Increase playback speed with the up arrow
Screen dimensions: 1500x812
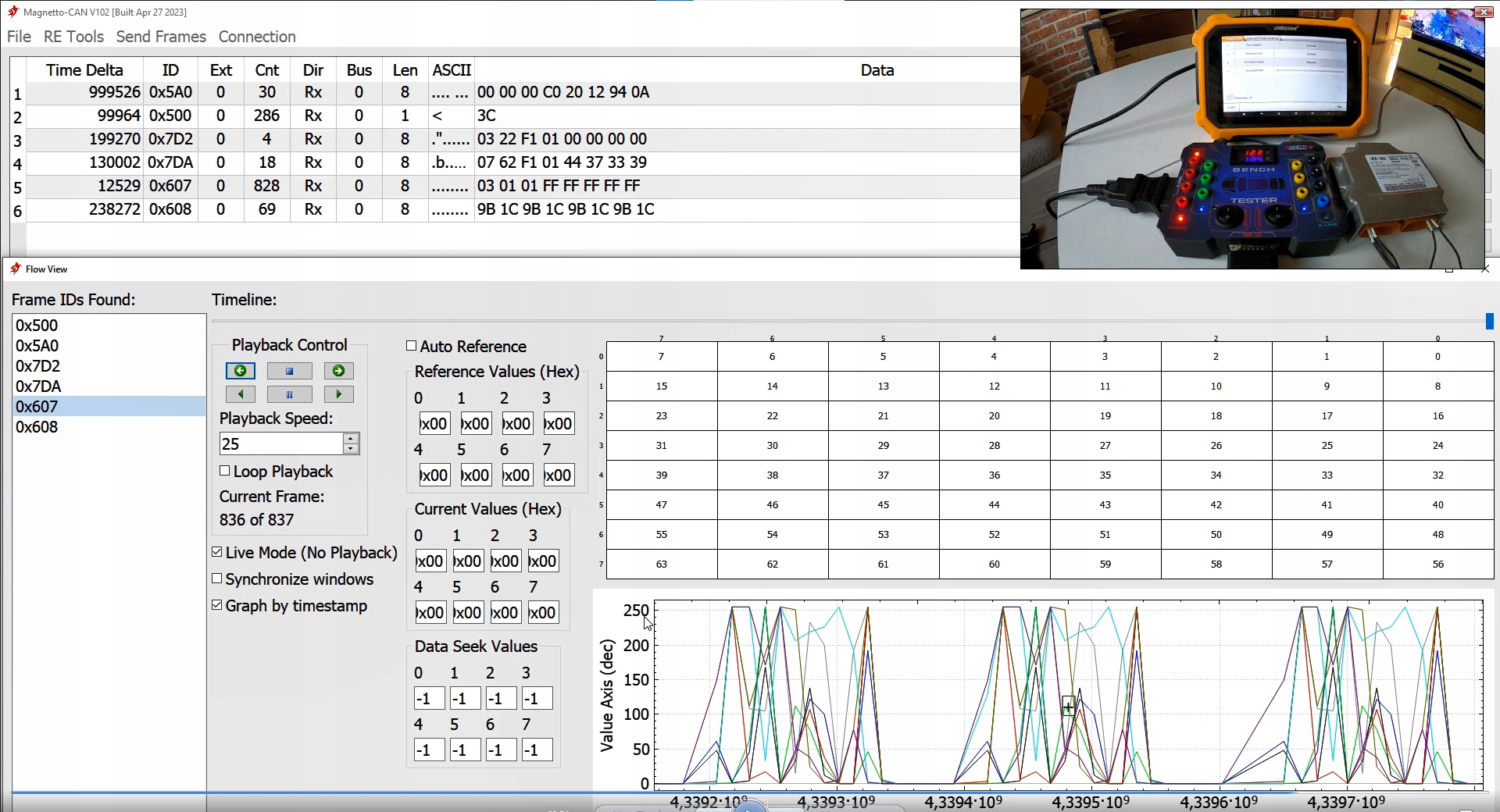[351, 439]
